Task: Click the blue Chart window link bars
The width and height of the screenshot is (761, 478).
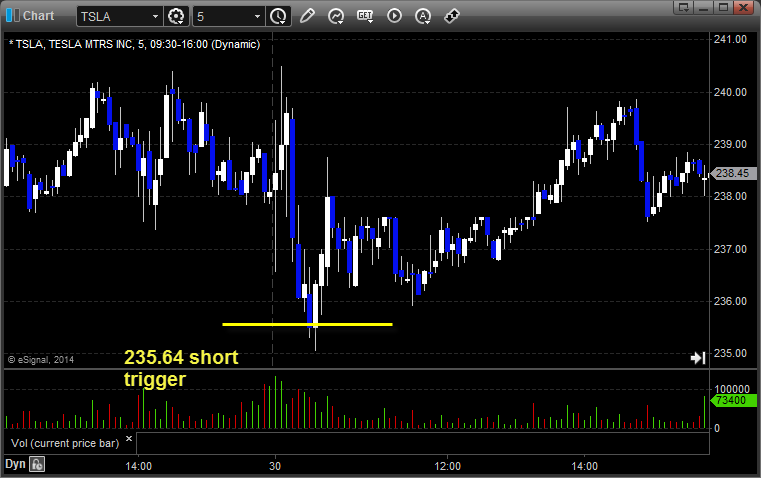Action: click(13, 15)
